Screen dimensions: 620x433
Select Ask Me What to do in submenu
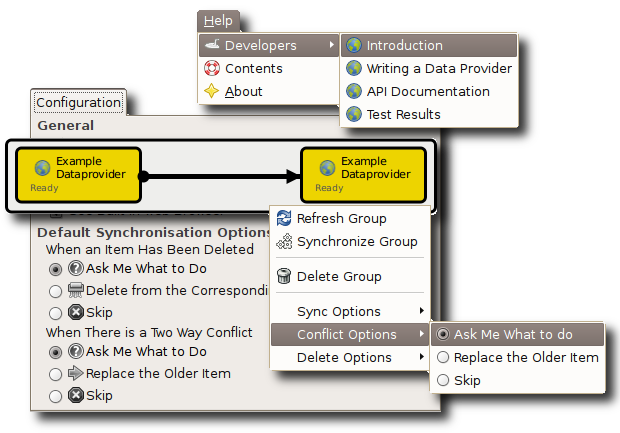pos(517,334)
